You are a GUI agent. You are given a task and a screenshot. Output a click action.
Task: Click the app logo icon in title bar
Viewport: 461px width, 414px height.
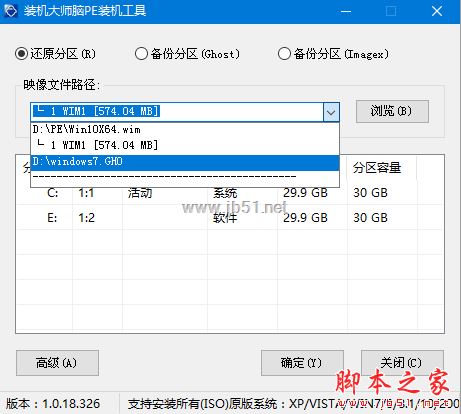tap(10, 10)
